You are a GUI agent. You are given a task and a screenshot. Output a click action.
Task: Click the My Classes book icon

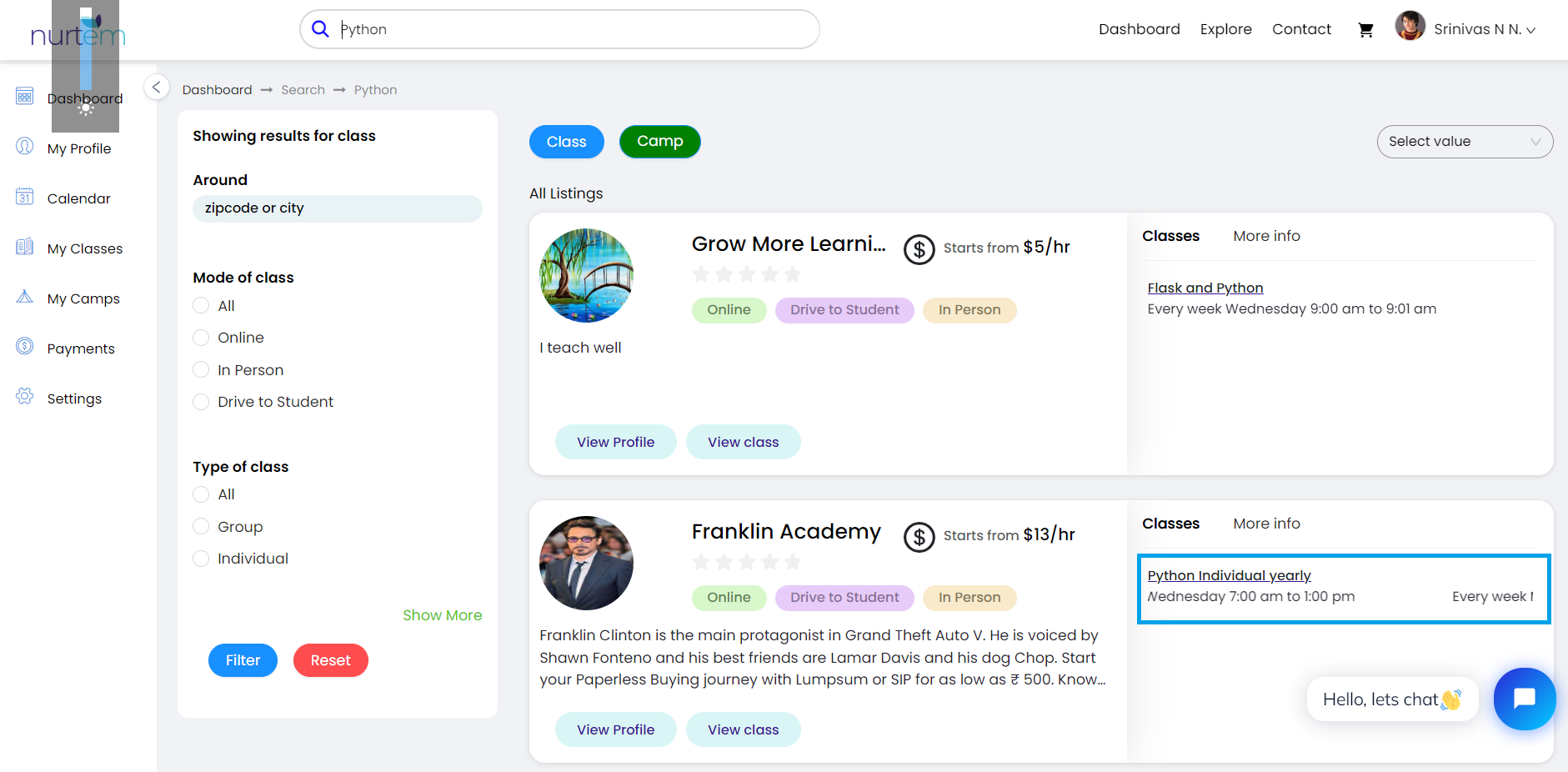25,247
